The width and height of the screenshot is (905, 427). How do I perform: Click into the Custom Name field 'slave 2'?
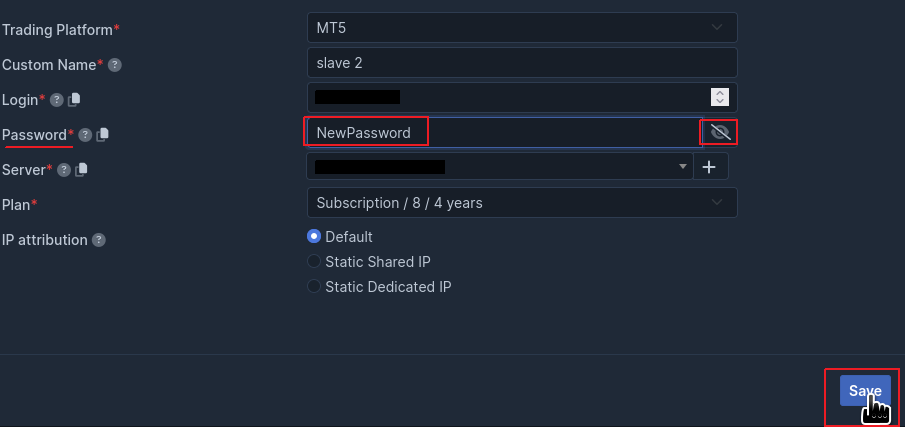[521, 63]
